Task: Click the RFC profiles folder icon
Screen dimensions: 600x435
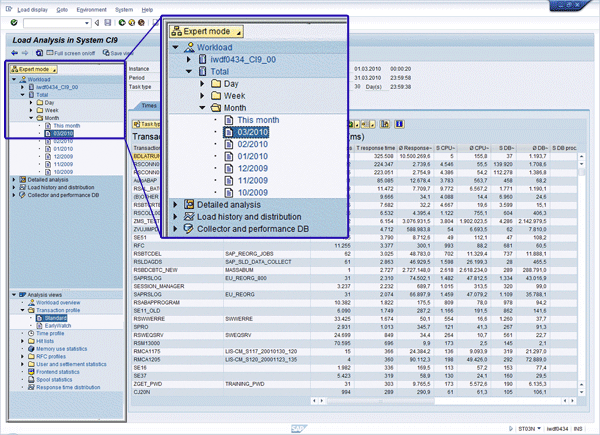Action: click(31, 356)
